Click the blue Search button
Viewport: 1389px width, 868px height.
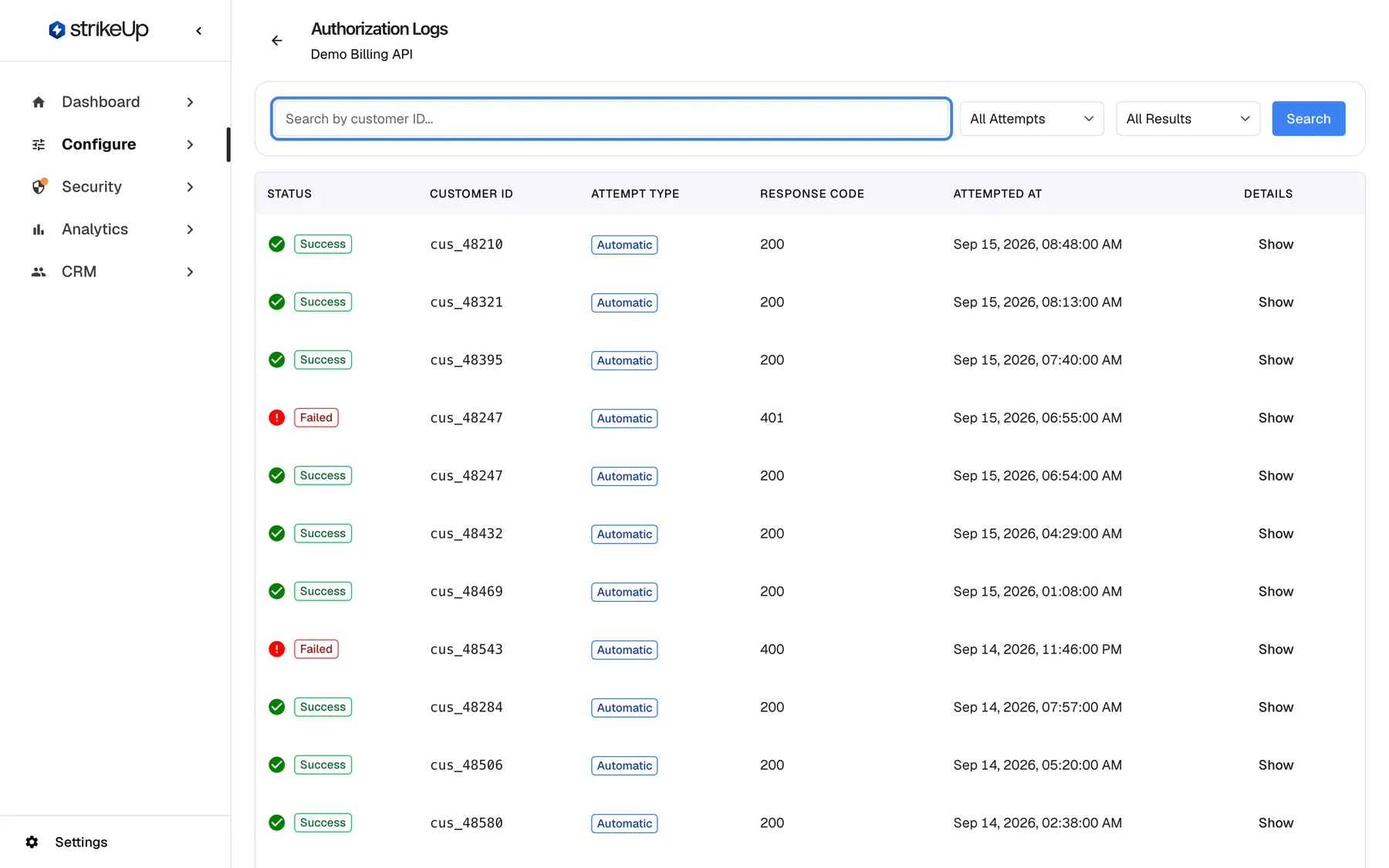pyautogui.click(x=1308, y=119)
